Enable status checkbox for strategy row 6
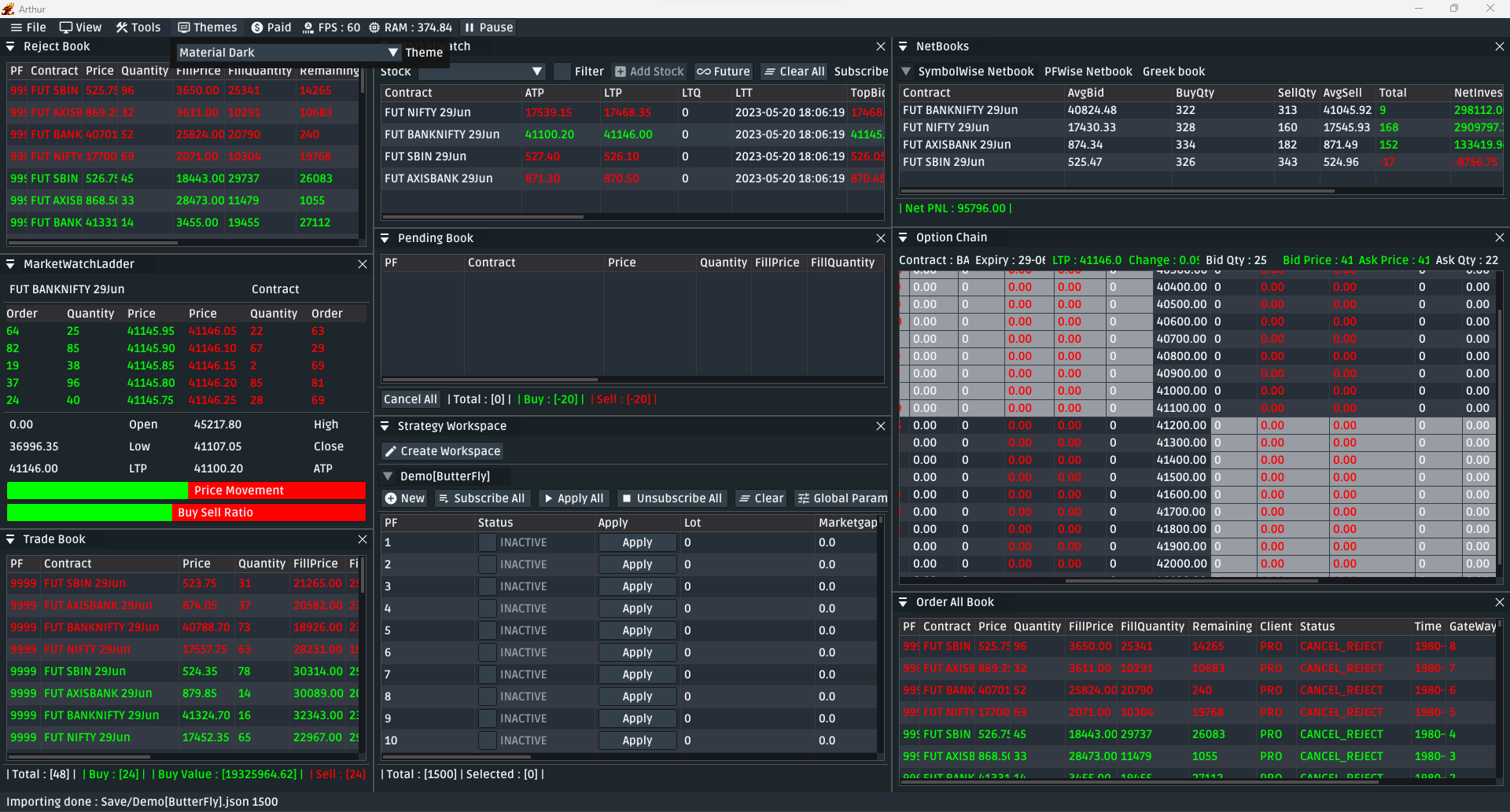Screen dimensions: 1510x812 click(488, 652)
